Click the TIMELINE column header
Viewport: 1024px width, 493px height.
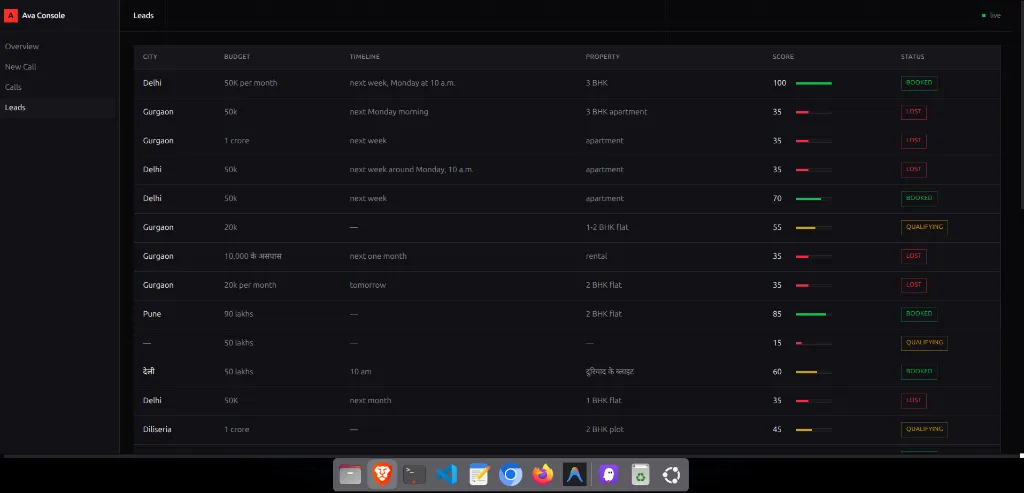click(x=364, y=57)
